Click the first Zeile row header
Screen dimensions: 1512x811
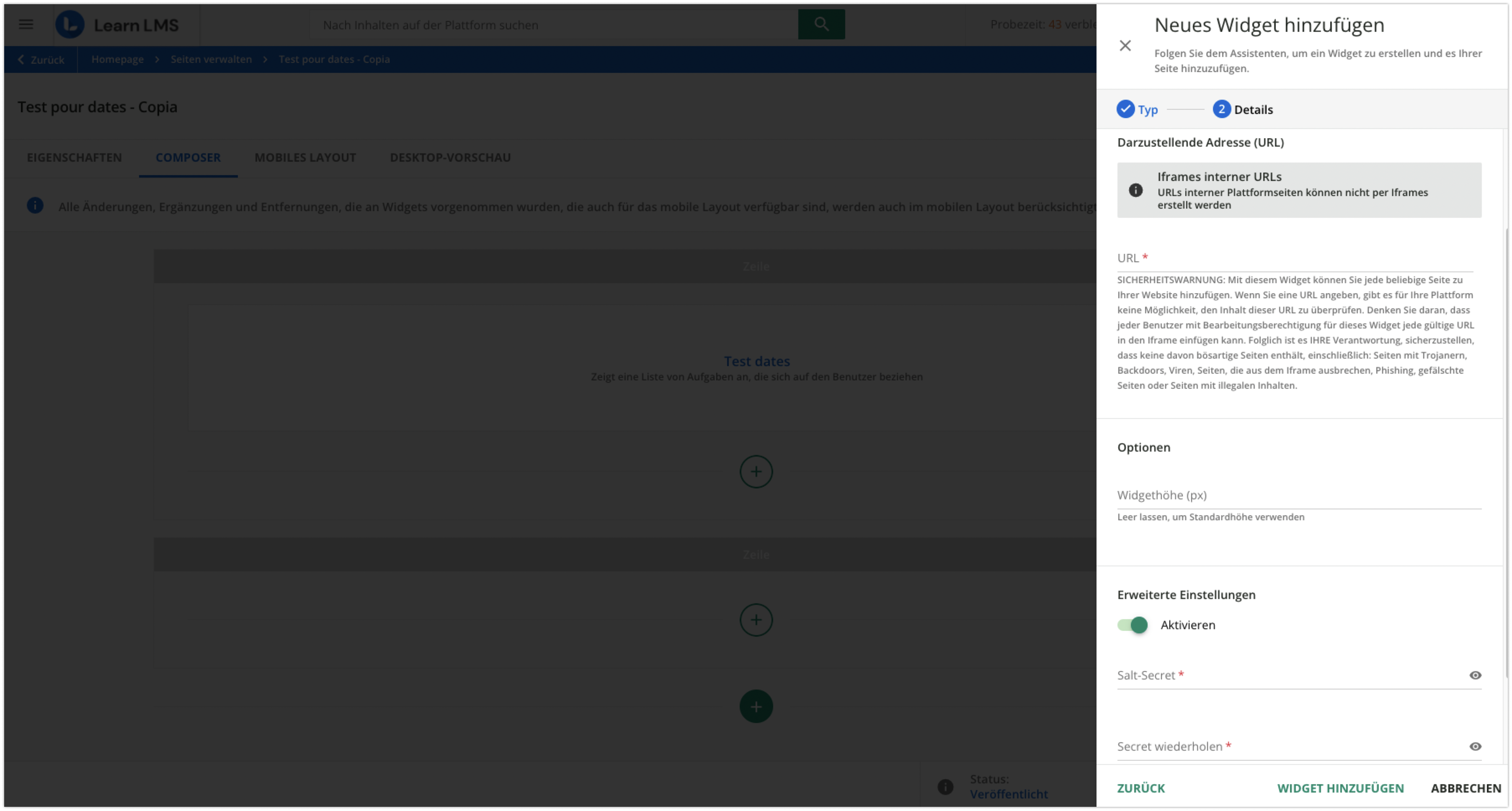pyautogui.click(x=625, y=266)
